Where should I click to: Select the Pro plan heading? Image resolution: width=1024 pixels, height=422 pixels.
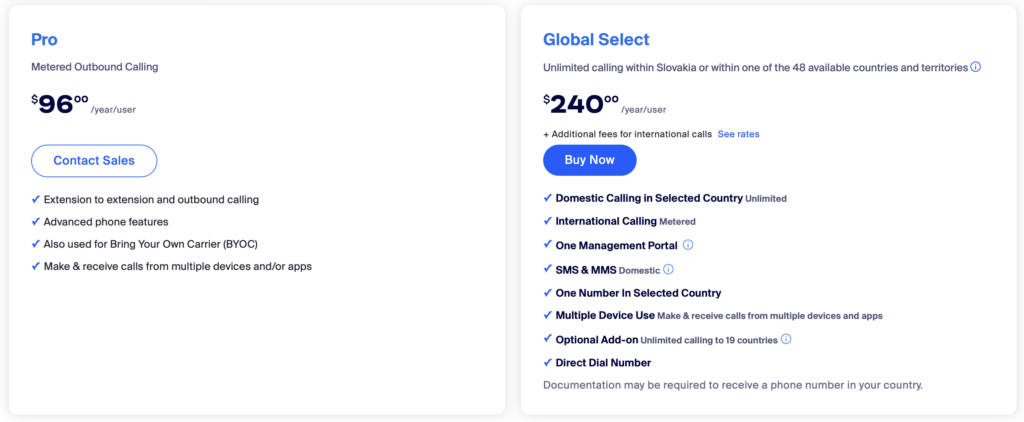coord(44,40)
